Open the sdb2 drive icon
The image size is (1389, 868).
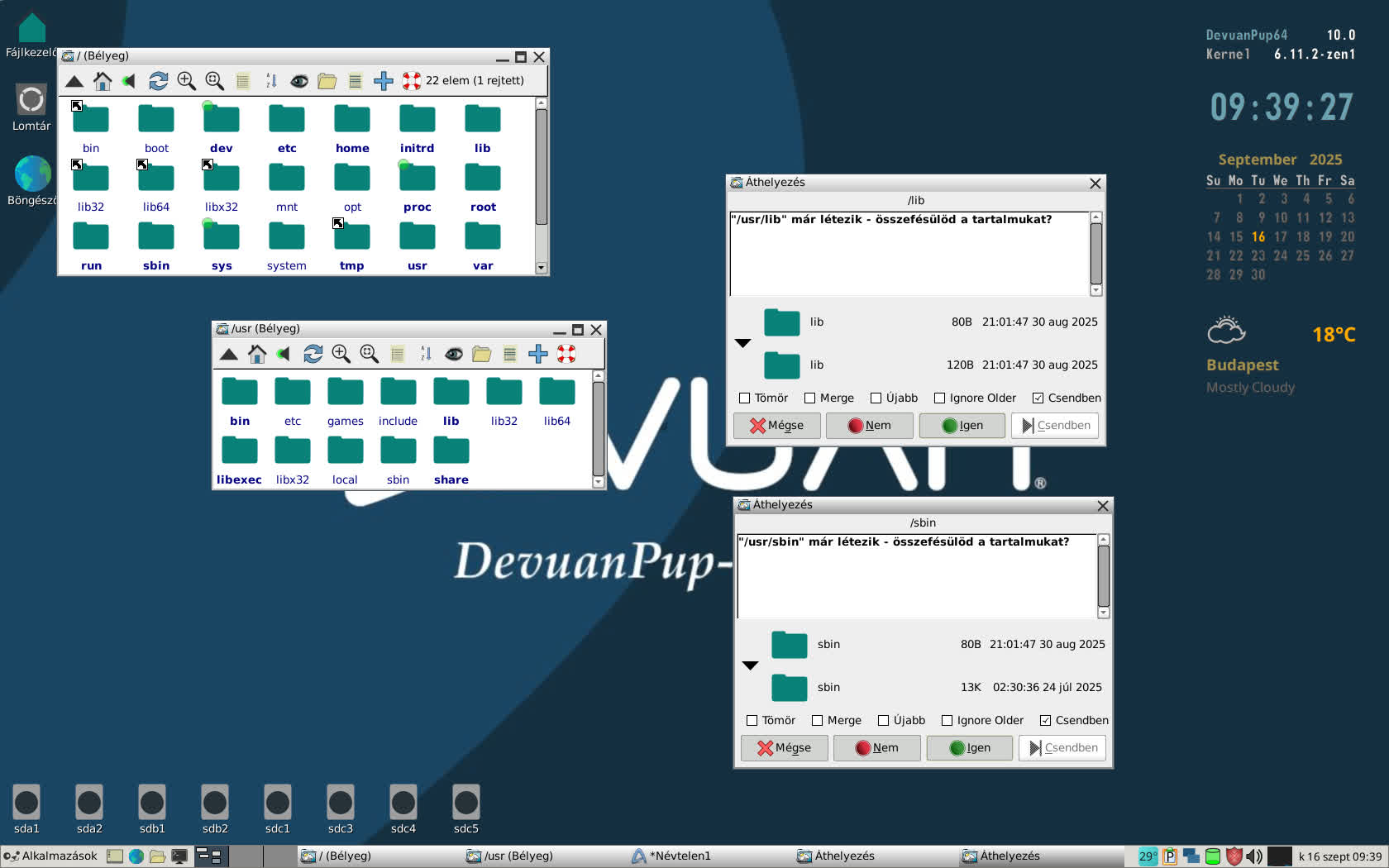point(215,809)
